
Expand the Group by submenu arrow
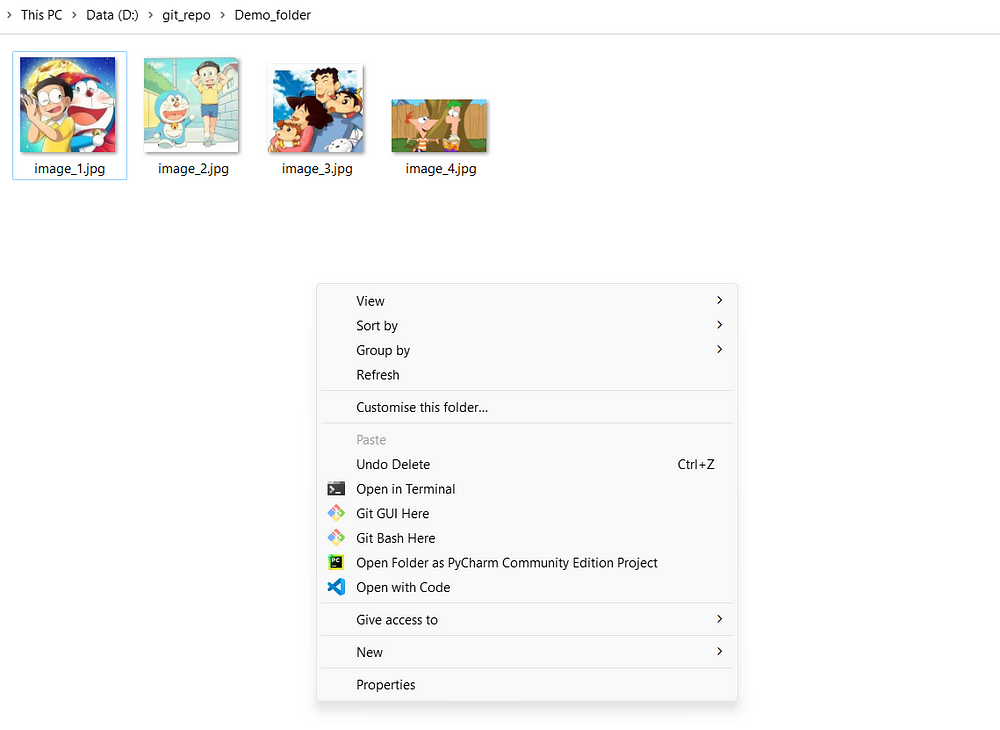click(x=719, y=349)
